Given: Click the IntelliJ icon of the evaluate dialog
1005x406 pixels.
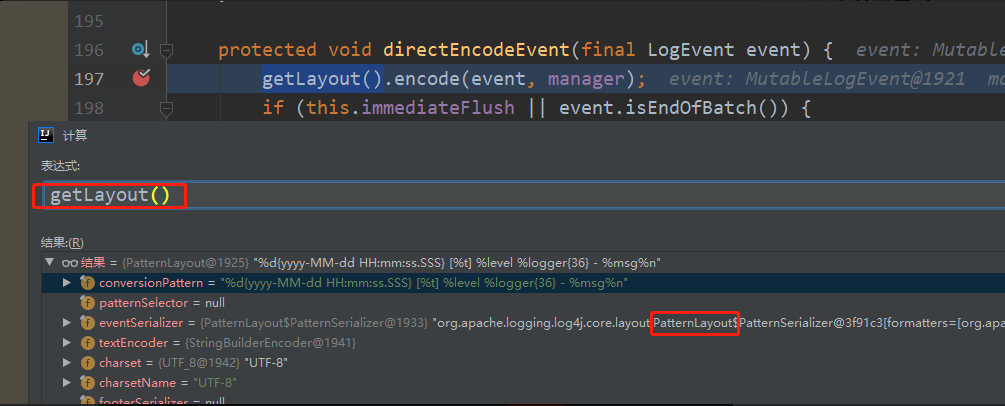Looking at the screenshot, I should 46,135.
